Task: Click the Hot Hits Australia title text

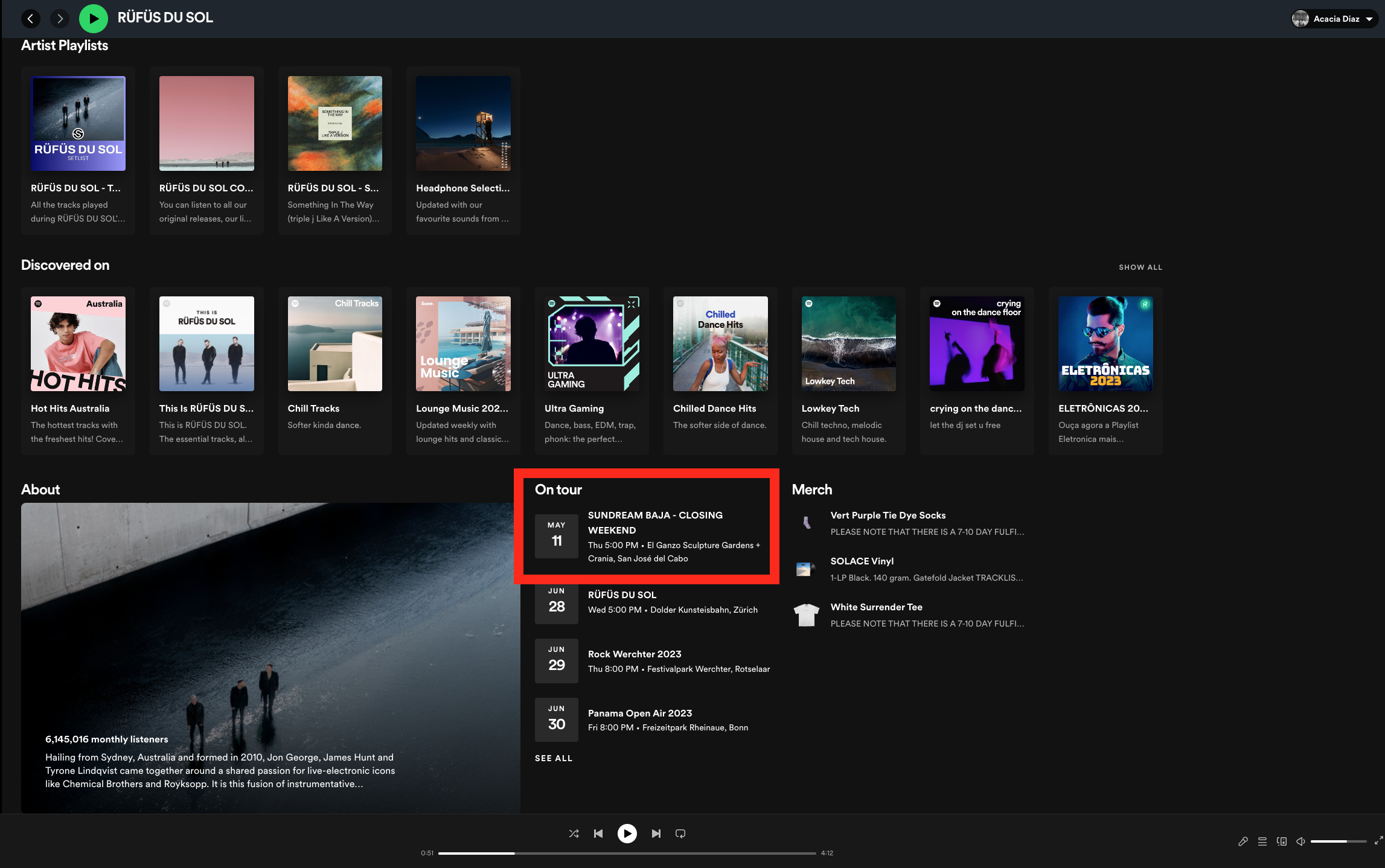Action: tap(70, 409)
